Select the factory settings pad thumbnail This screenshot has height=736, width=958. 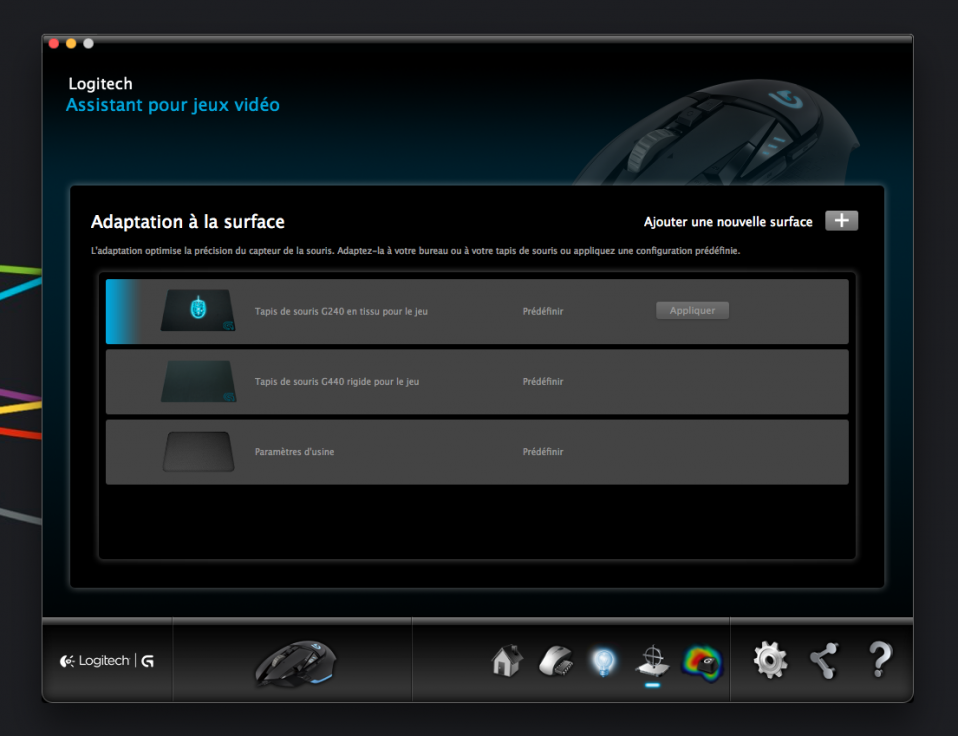click(198, 451)
